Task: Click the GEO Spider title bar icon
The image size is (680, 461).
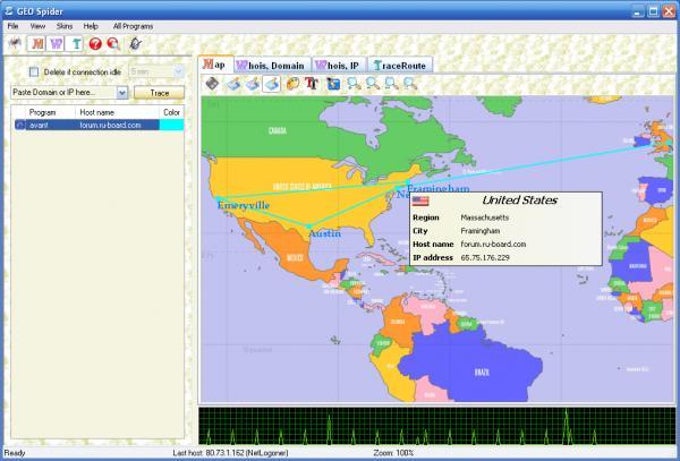Action: pos(8,10)
